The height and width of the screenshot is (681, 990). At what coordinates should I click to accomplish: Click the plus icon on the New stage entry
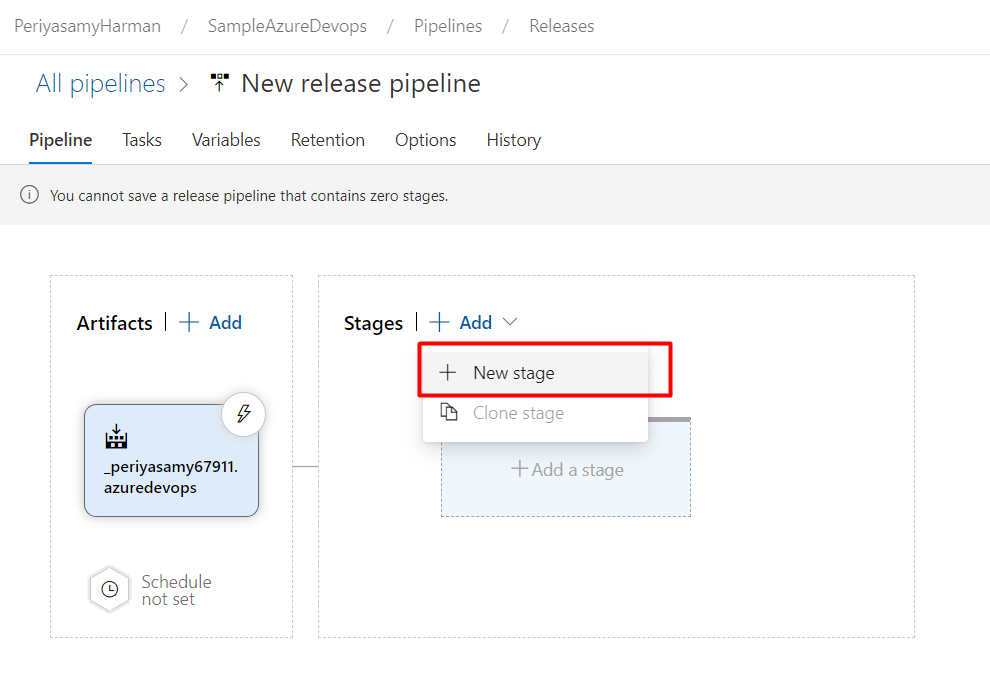tap(447, 371)
